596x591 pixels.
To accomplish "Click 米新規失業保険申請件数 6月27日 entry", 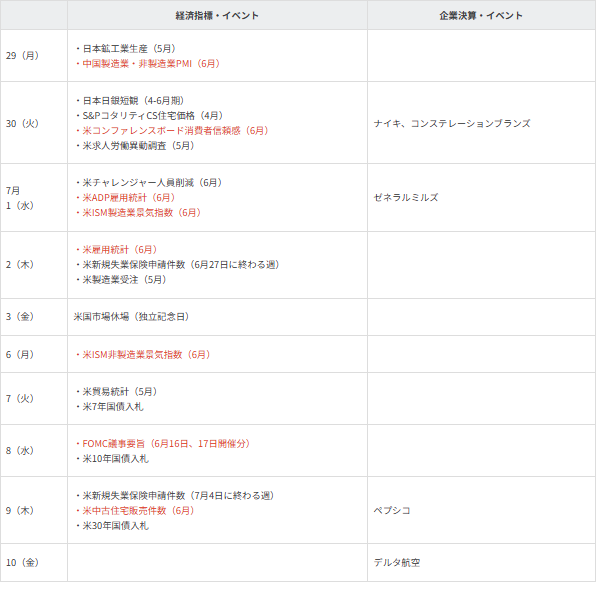I will click(178, 265).
